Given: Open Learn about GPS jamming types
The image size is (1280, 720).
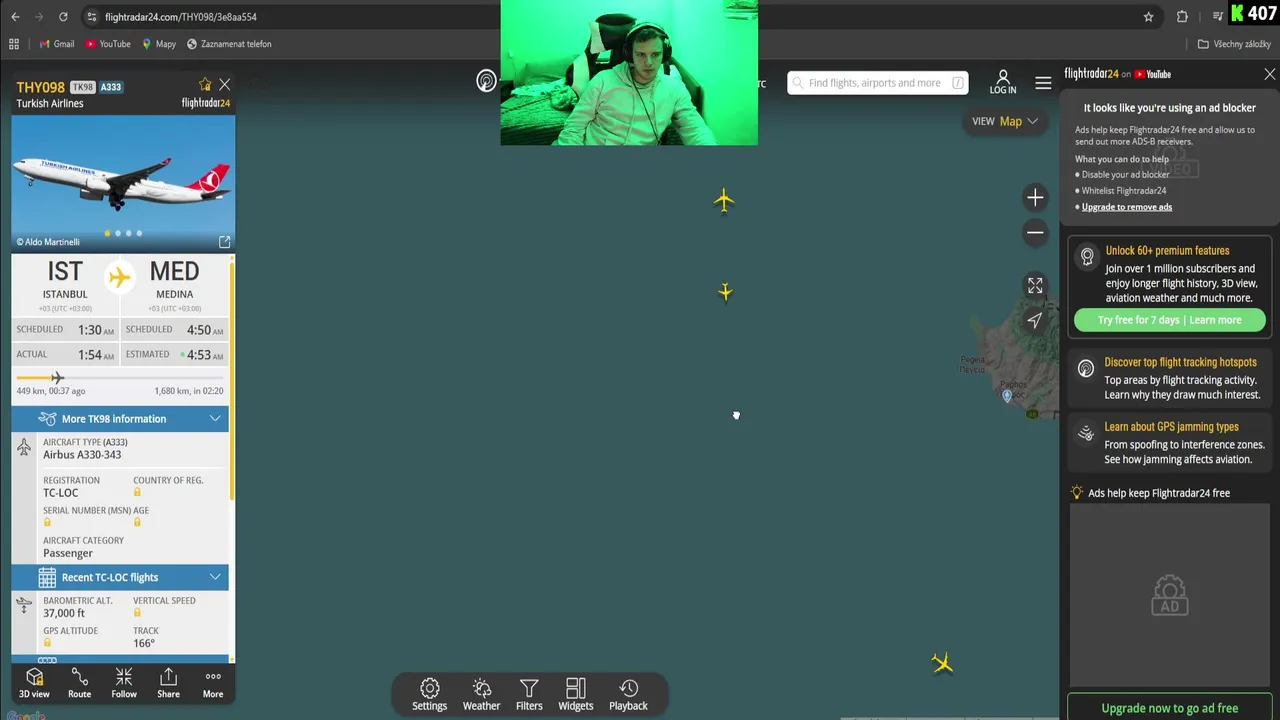Looking at the screenshot, I should [x=1169, y=443].
